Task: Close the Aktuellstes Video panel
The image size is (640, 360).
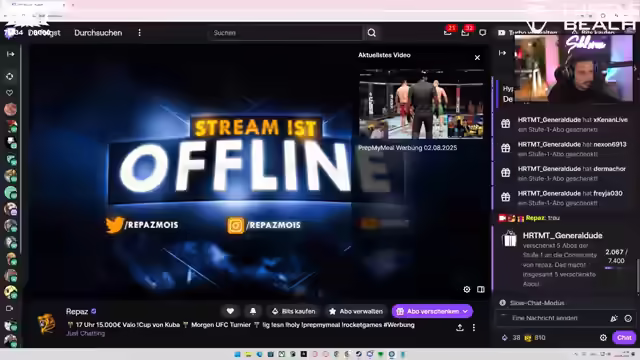Action: [x=477, y=58]
